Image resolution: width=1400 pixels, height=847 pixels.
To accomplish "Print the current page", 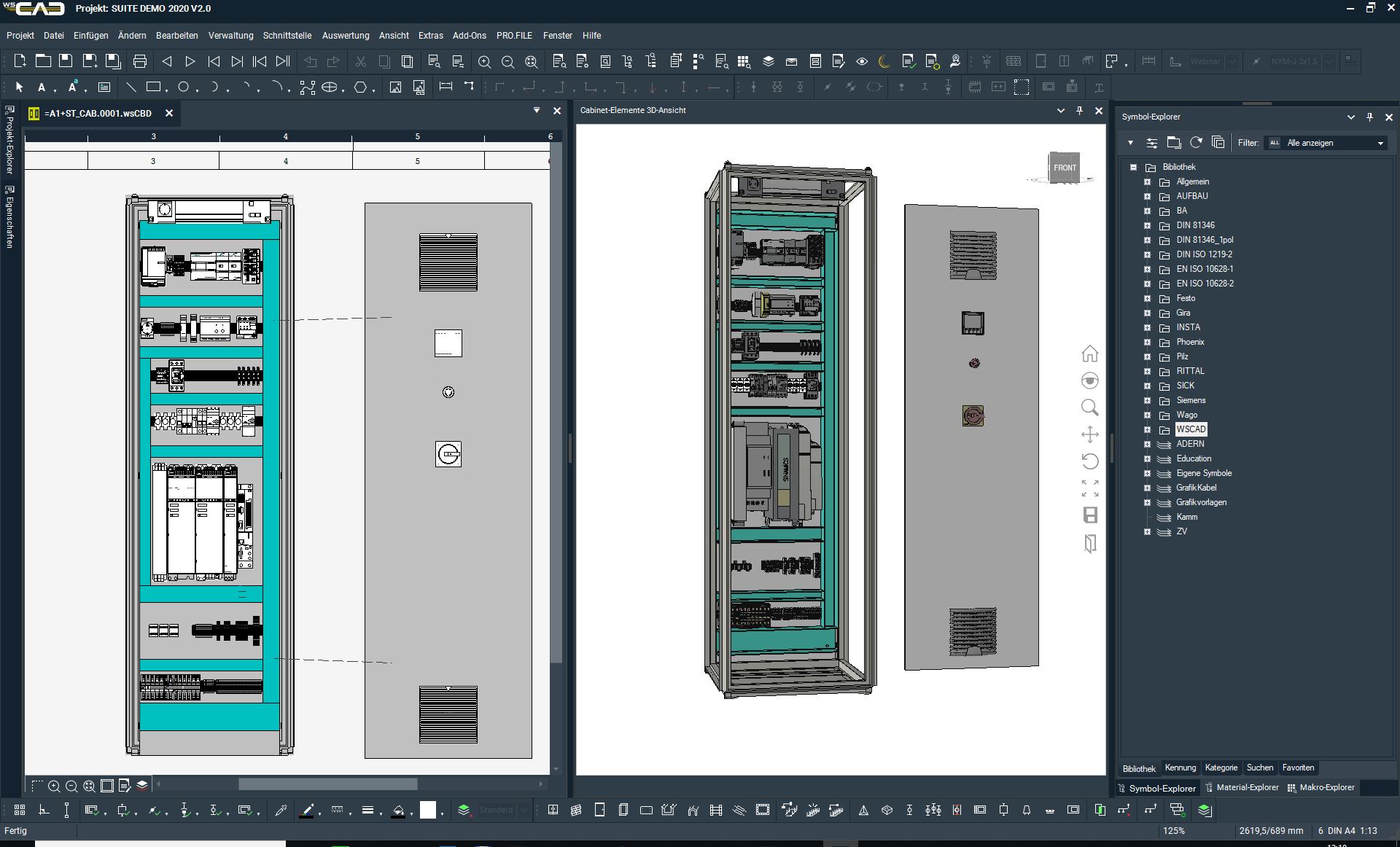I will click(x=140, y=61).
